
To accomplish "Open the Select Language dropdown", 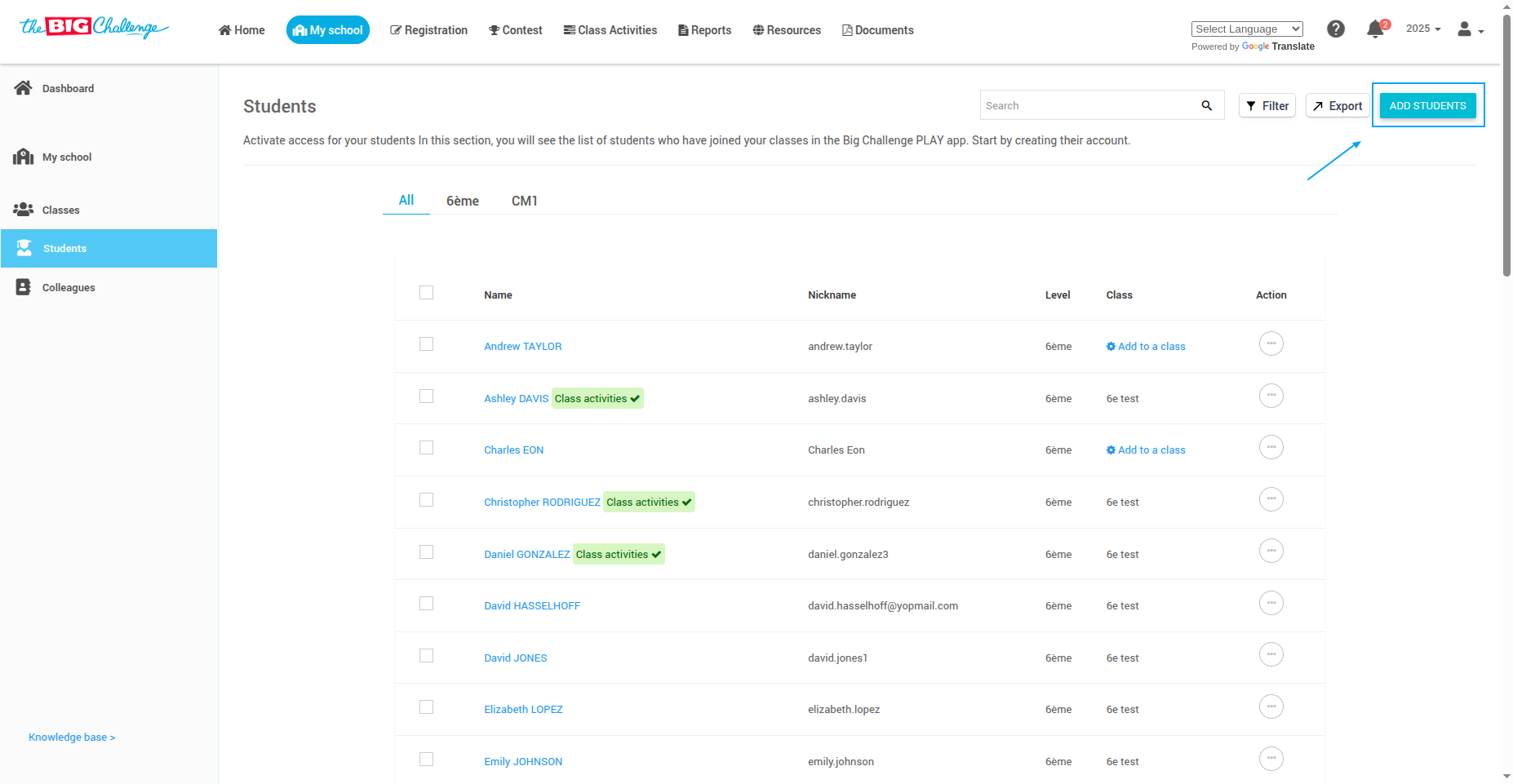I will point(1246,29).
